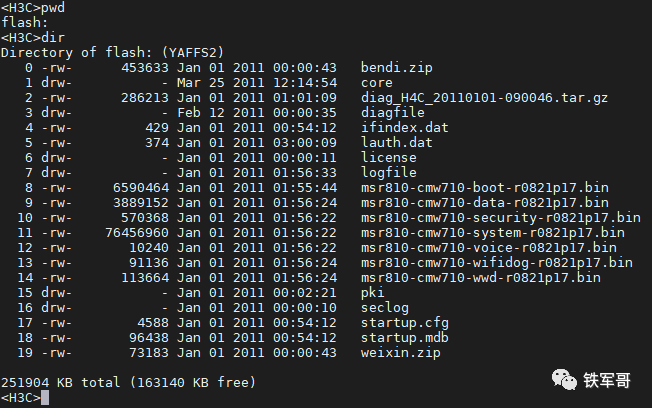Click the license directory name
The width and height of the screenshot is (652, 409).
[x=390, y=157]
